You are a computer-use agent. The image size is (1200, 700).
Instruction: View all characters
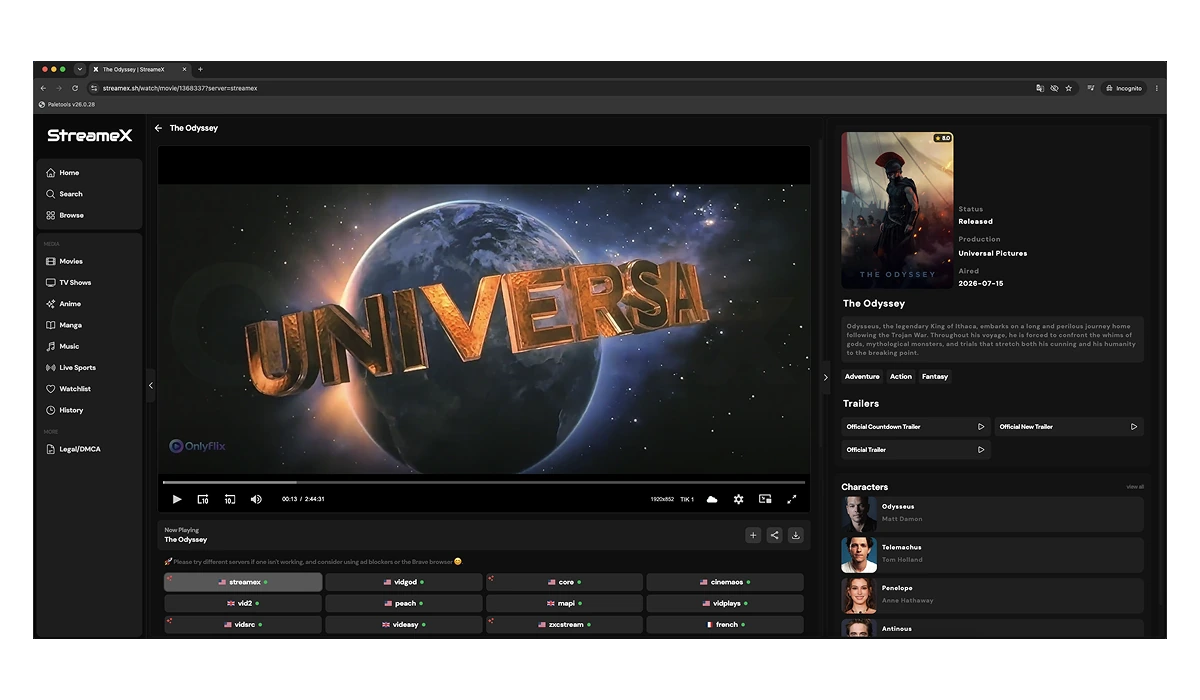pyautogui.click(x=1135, y=487)
